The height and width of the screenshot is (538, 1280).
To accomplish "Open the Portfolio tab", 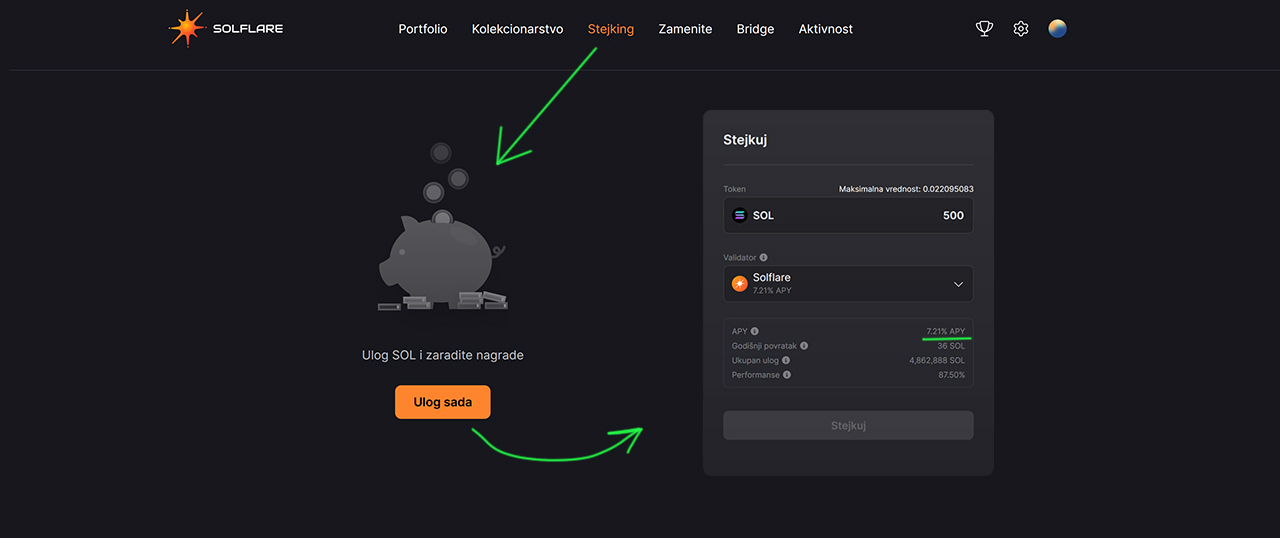I will coord(423,29).
